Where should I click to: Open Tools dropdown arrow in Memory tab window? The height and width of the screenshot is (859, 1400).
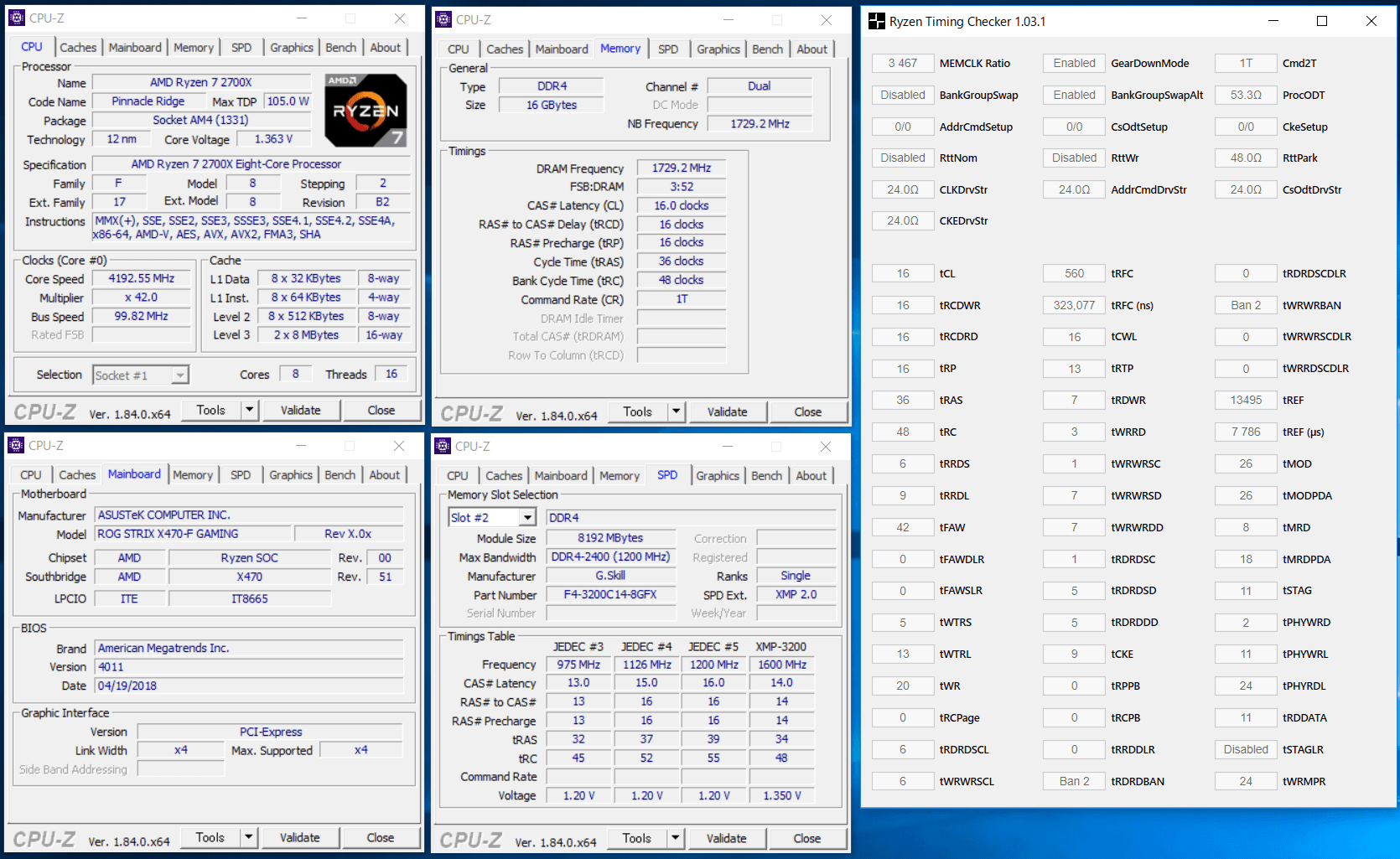pos(676,411)
